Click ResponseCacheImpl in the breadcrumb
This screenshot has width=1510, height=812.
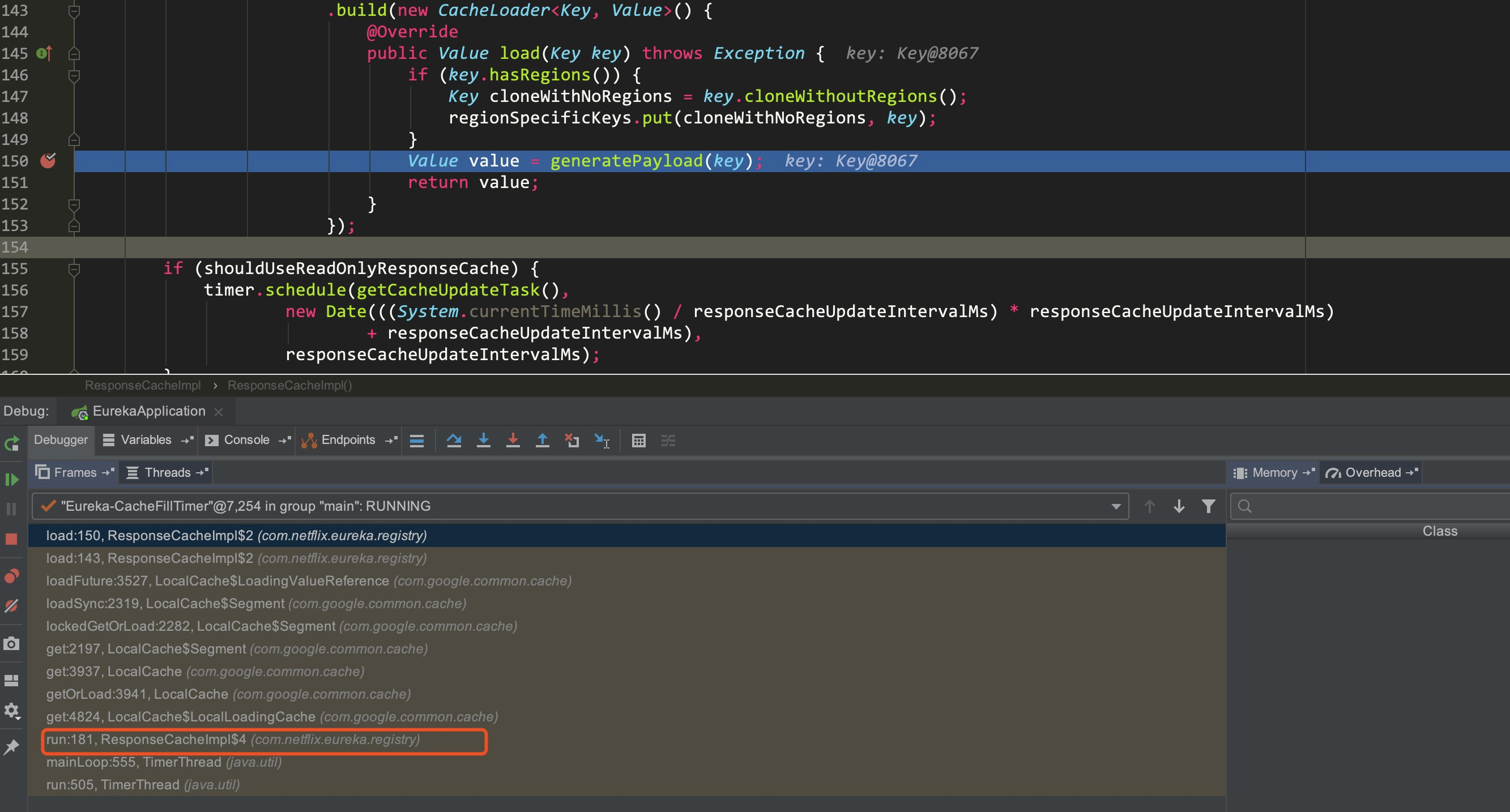tap(142, 386)
